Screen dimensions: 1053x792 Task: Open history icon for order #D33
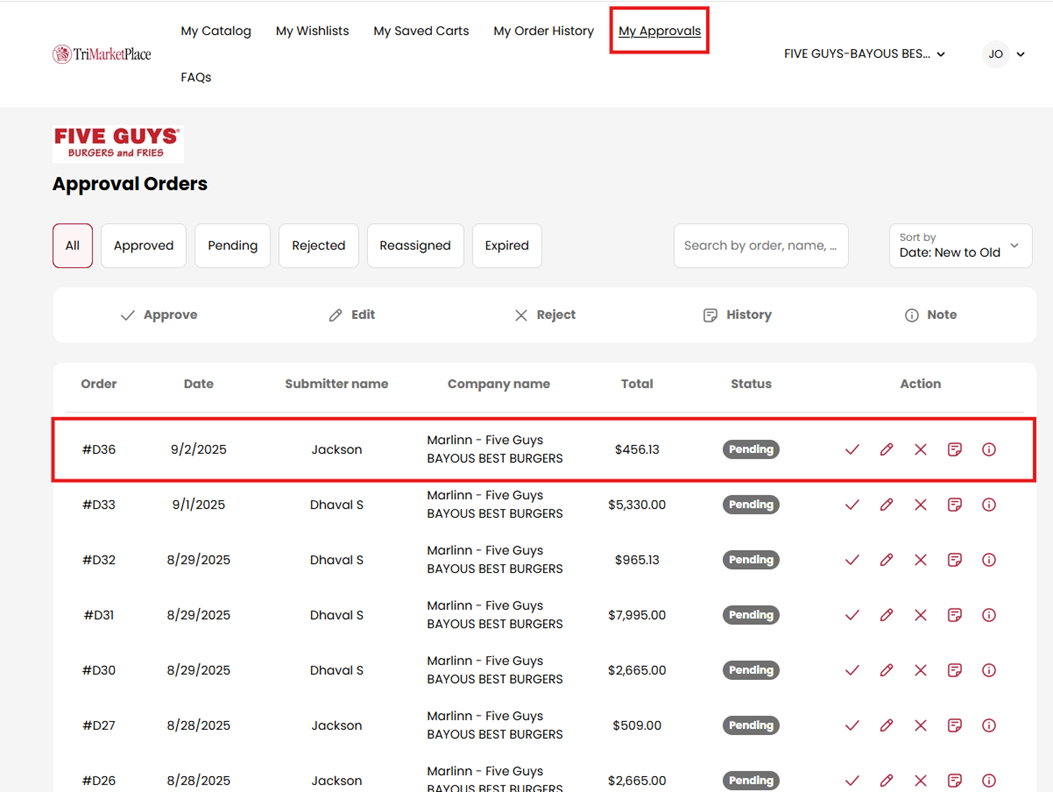click(x=955, y=505)
